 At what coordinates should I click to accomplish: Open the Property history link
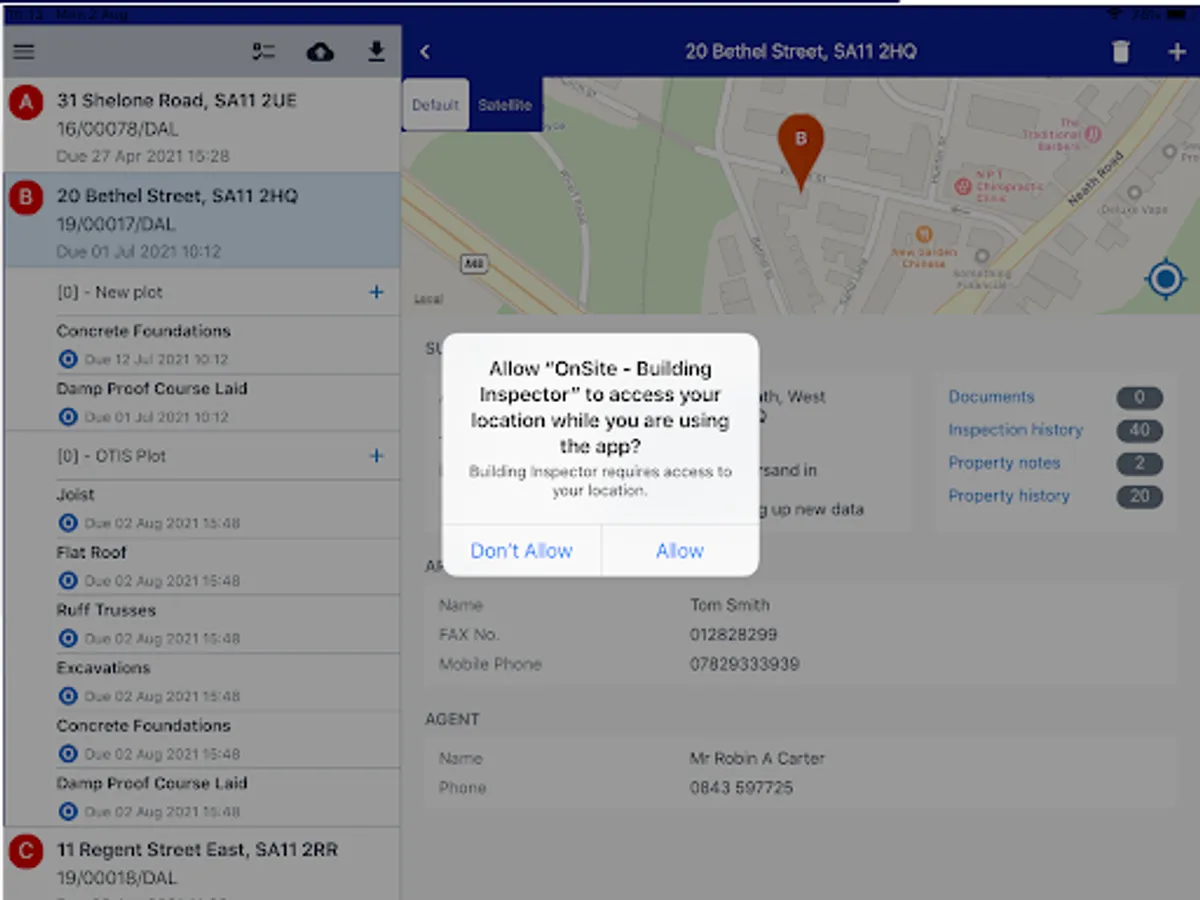(1008, 496)
